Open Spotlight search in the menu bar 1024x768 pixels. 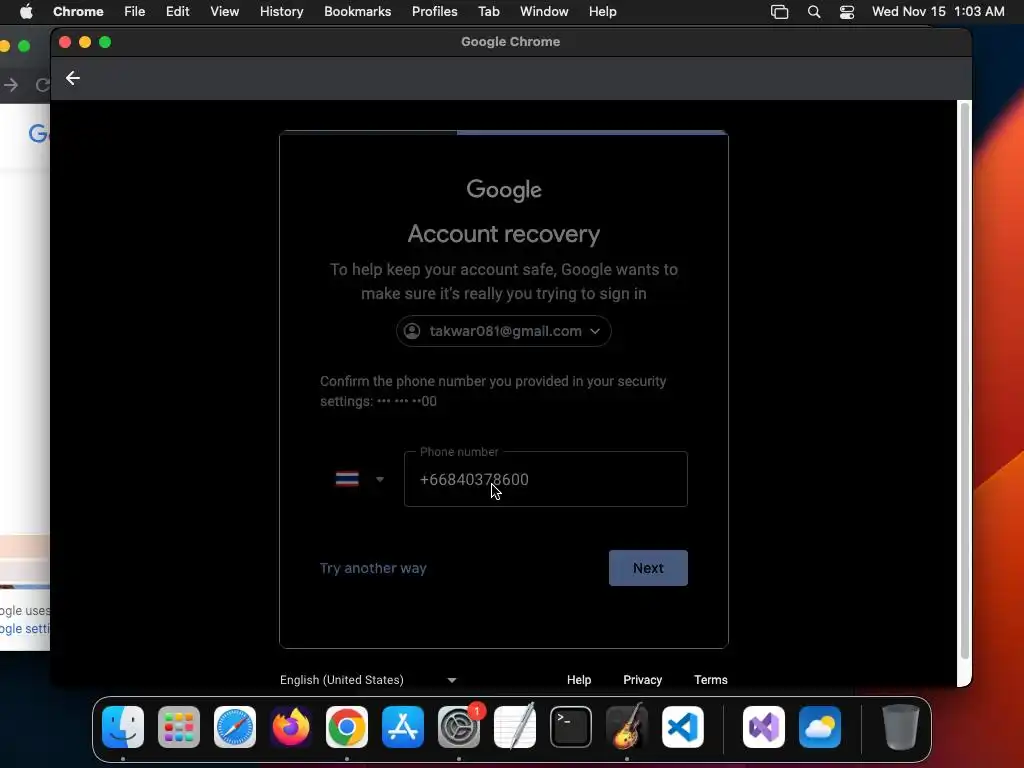coord(814,12)
